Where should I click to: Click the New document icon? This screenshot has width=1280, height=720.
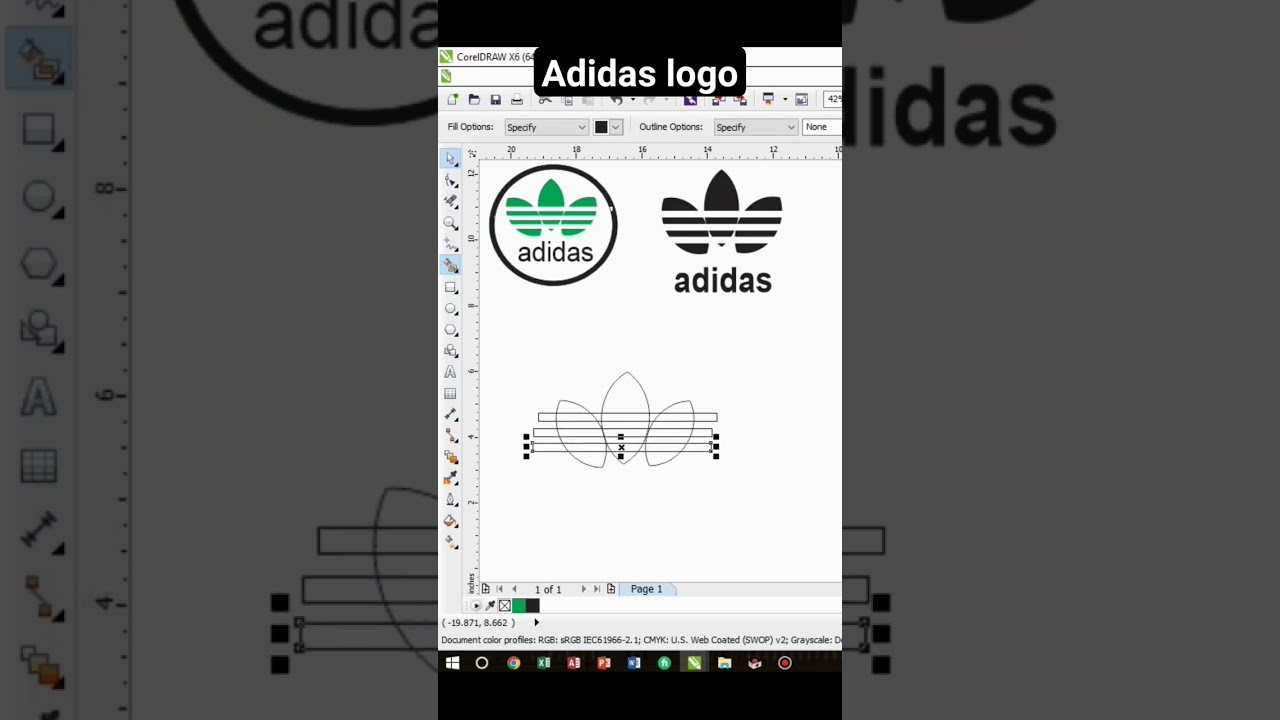pos(452,99)
